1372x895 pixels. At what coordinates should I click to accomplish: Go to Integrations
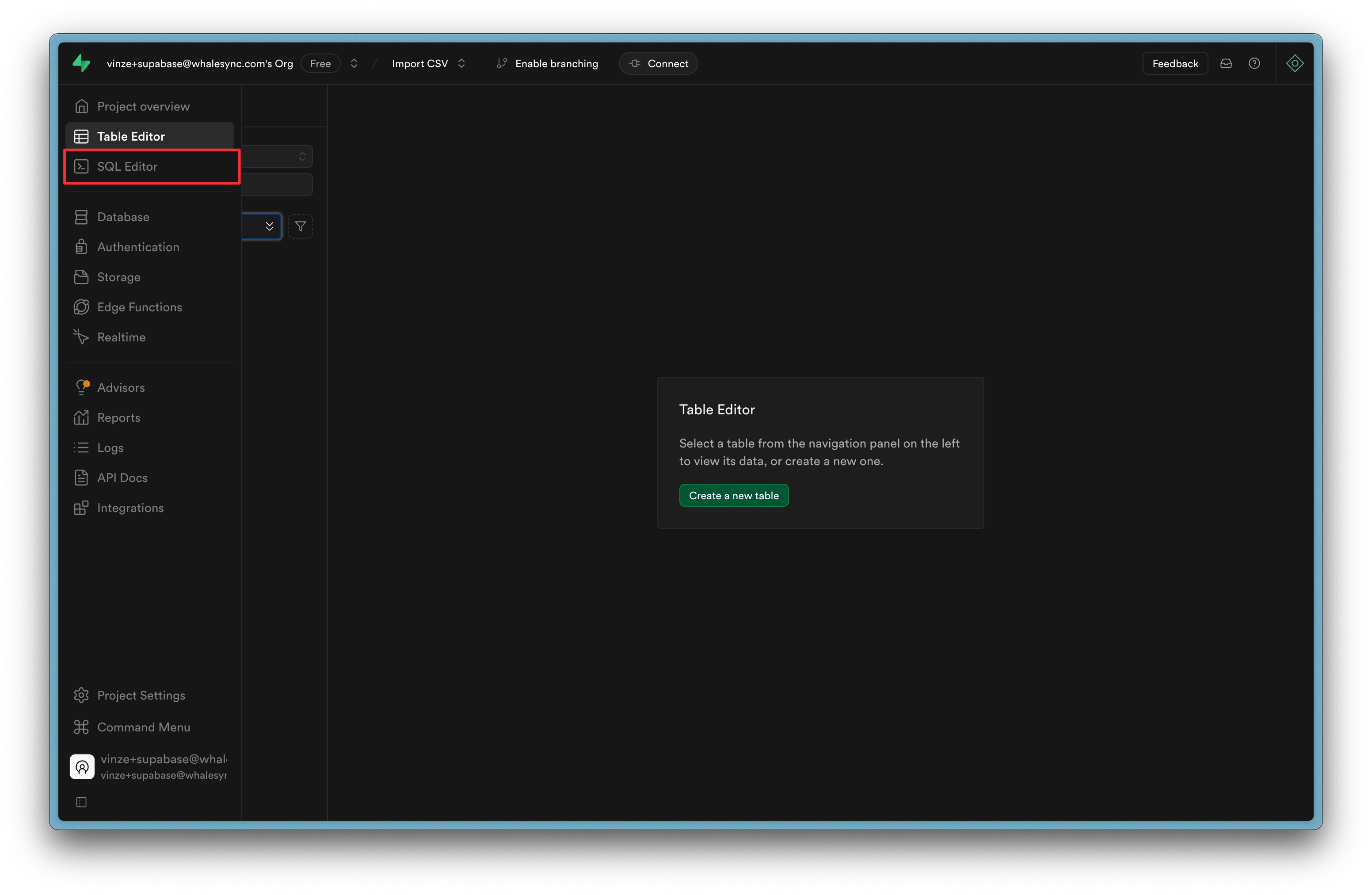click(x=150, y=508)
